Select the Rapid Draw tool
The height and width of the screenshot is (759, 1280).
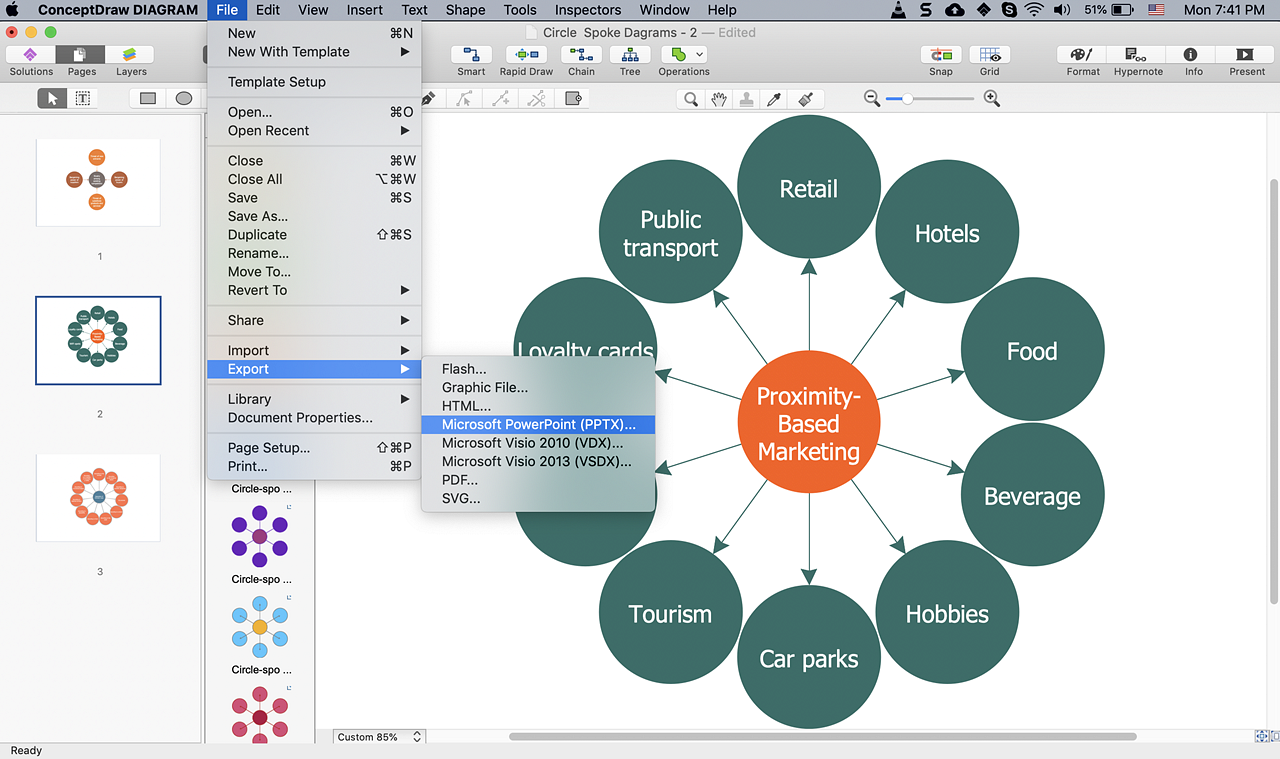pos(526,55)
